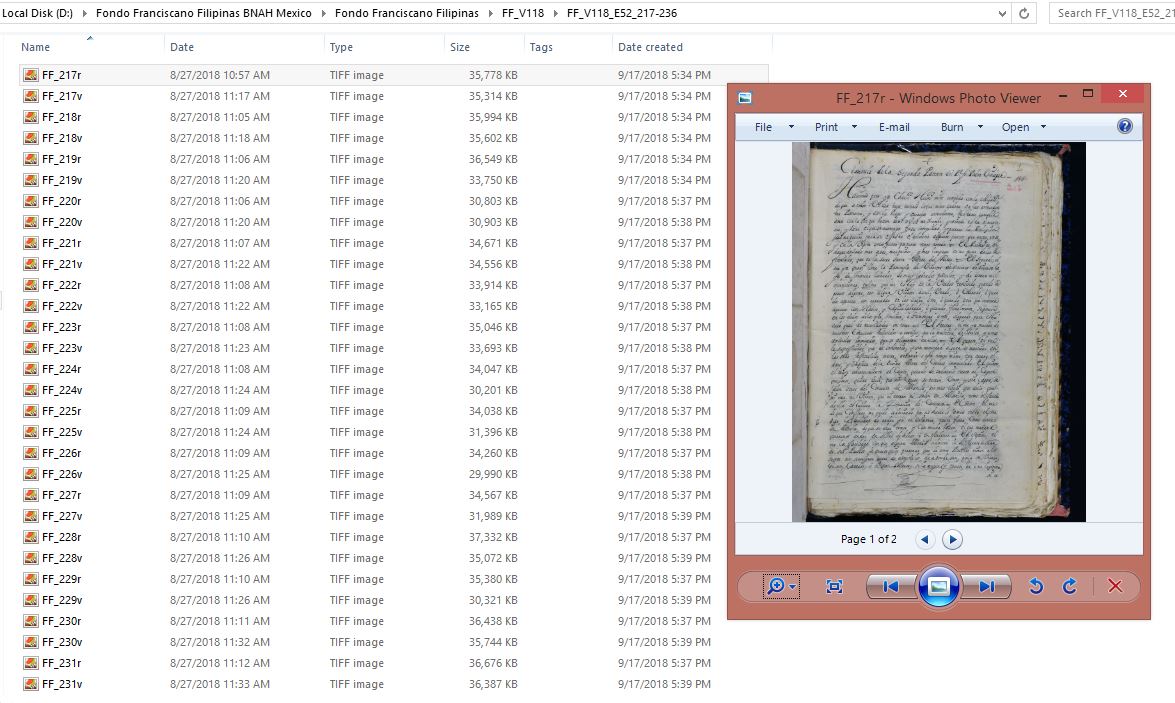Delete the photo using red X icon
The image size is (1175, 703).
pos(1115,587)
